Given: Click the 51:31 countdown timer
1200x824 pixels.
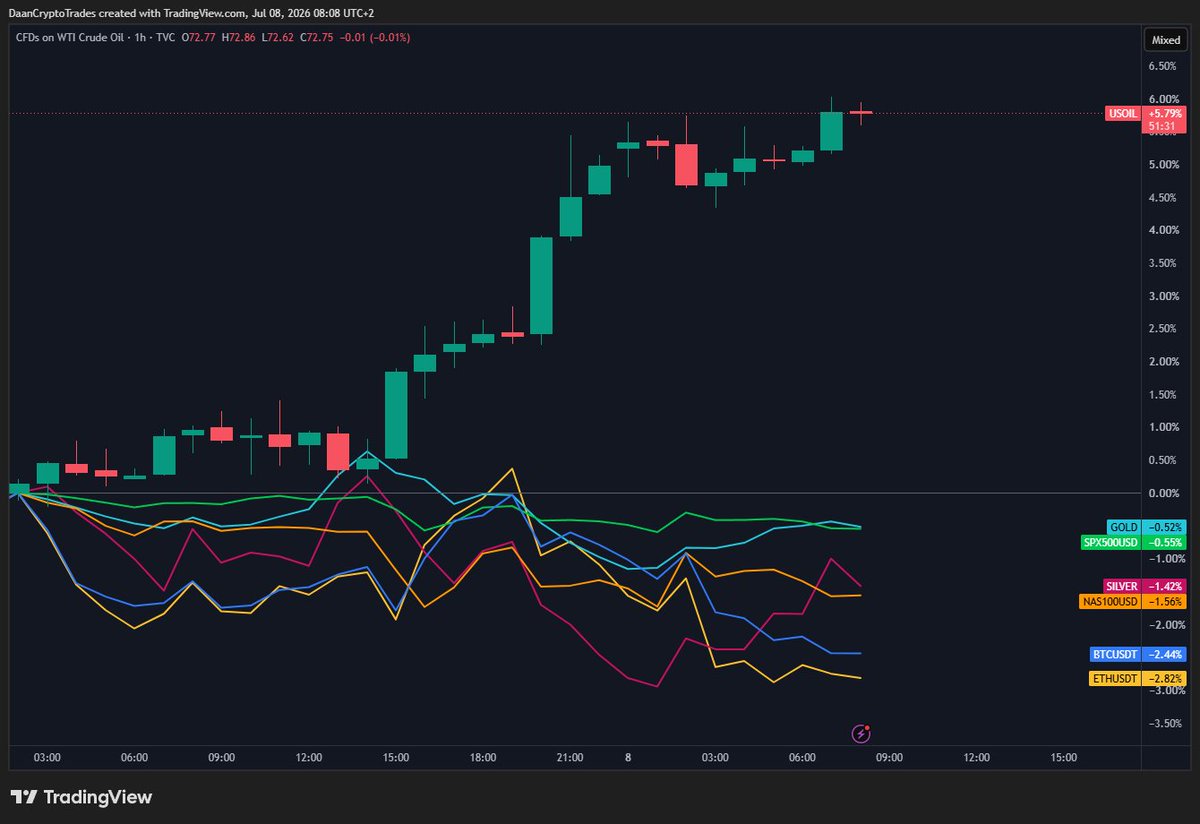Looking at the screenshot, I should pos(1162,127).
